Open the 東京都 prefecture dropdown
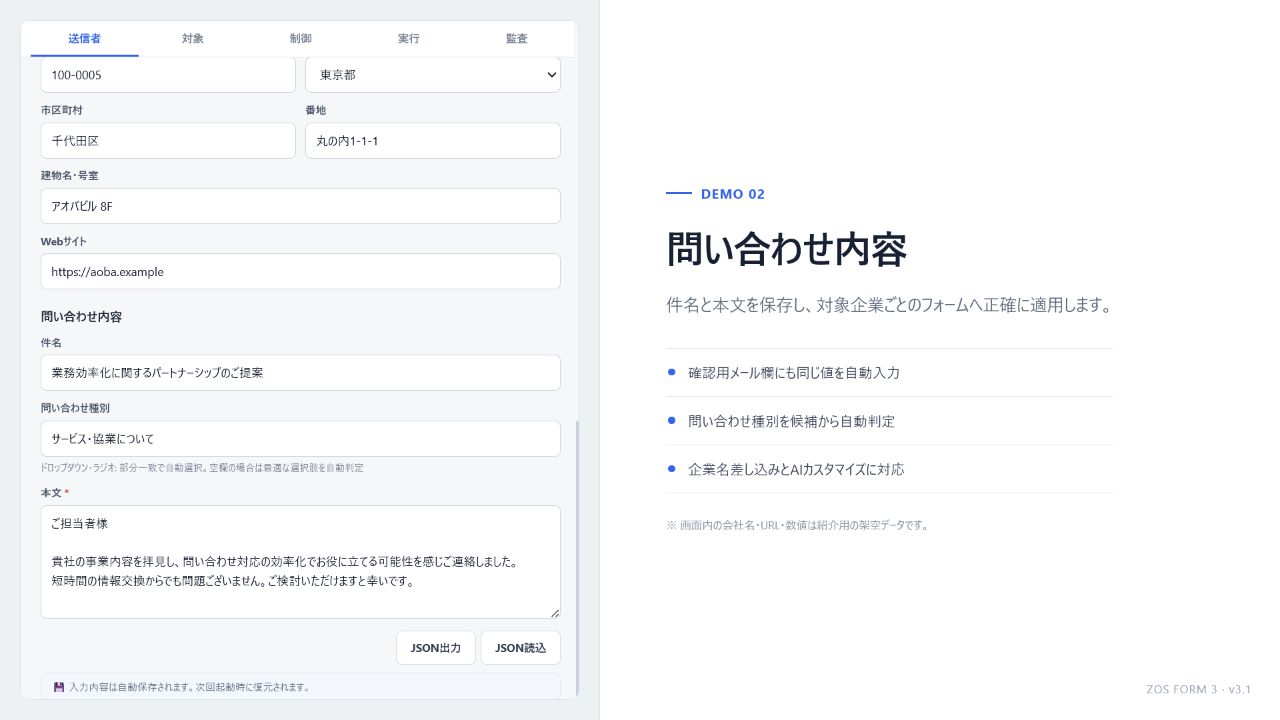 click(433, 75)
